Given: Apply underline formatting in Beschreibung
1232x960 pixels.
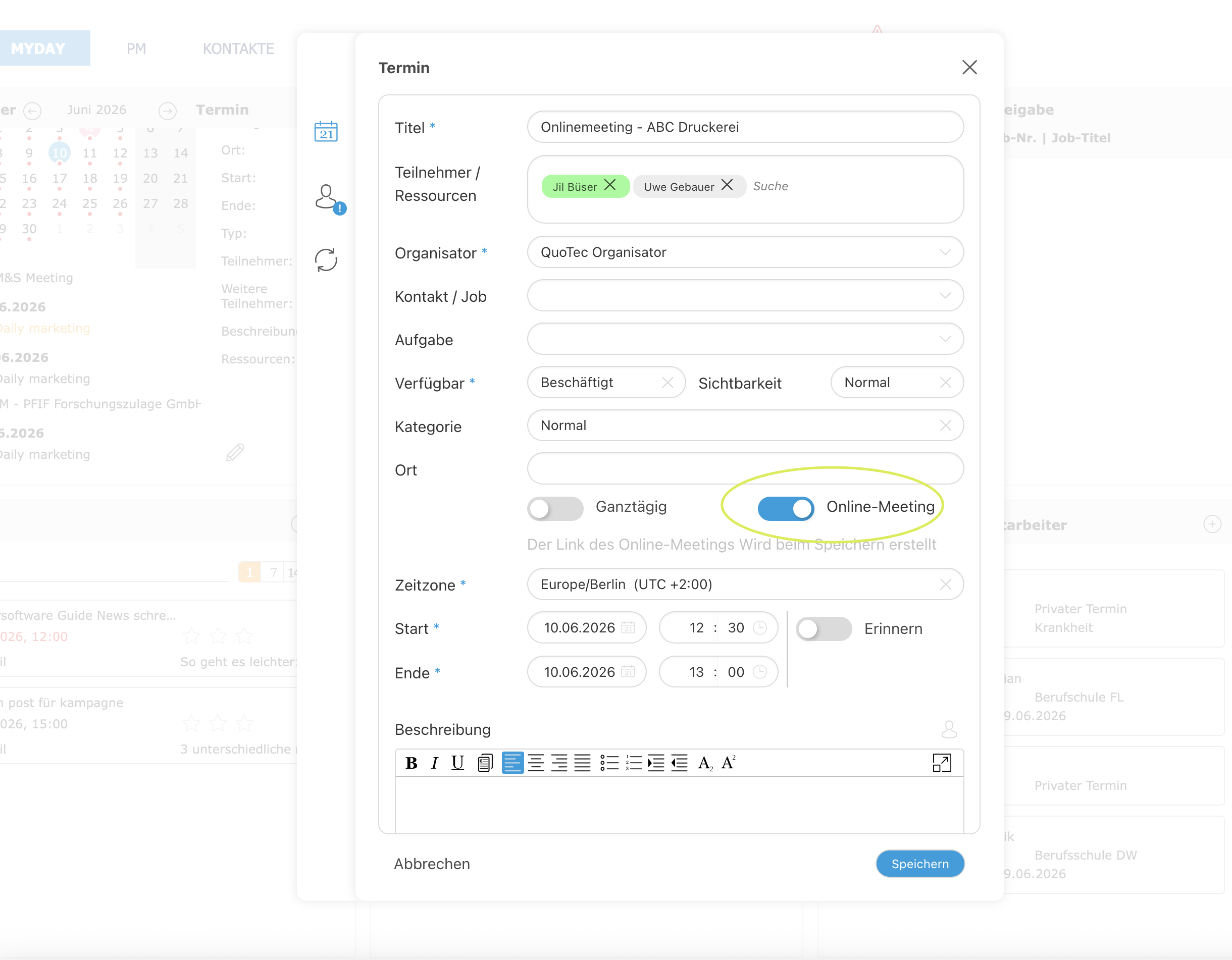Looking at the screenshot, I should pos(457,763).
